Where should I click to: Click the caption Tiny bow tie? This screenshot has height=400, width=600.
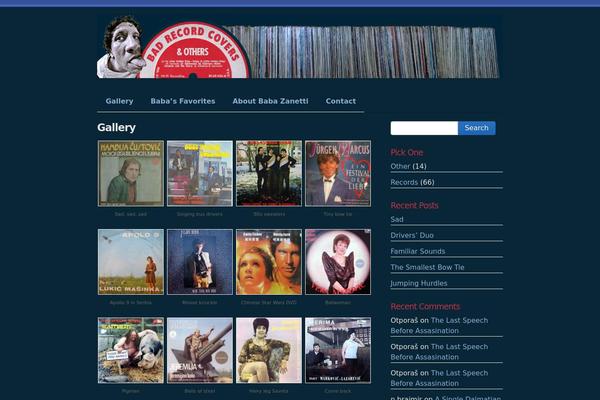point(338,214)
